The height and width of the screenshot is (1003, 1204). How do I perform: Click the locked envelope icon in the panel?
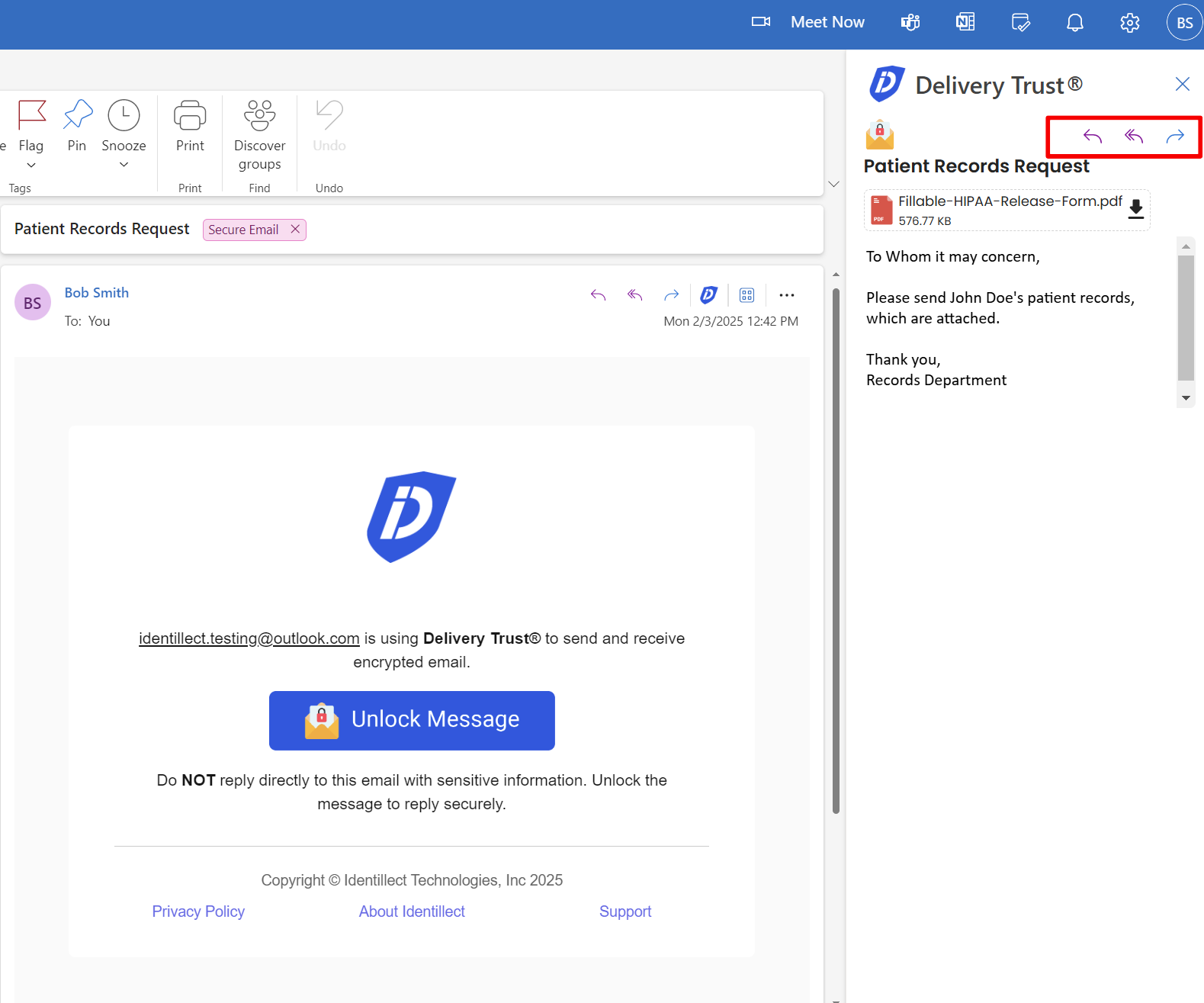click(x=880, y=135)
